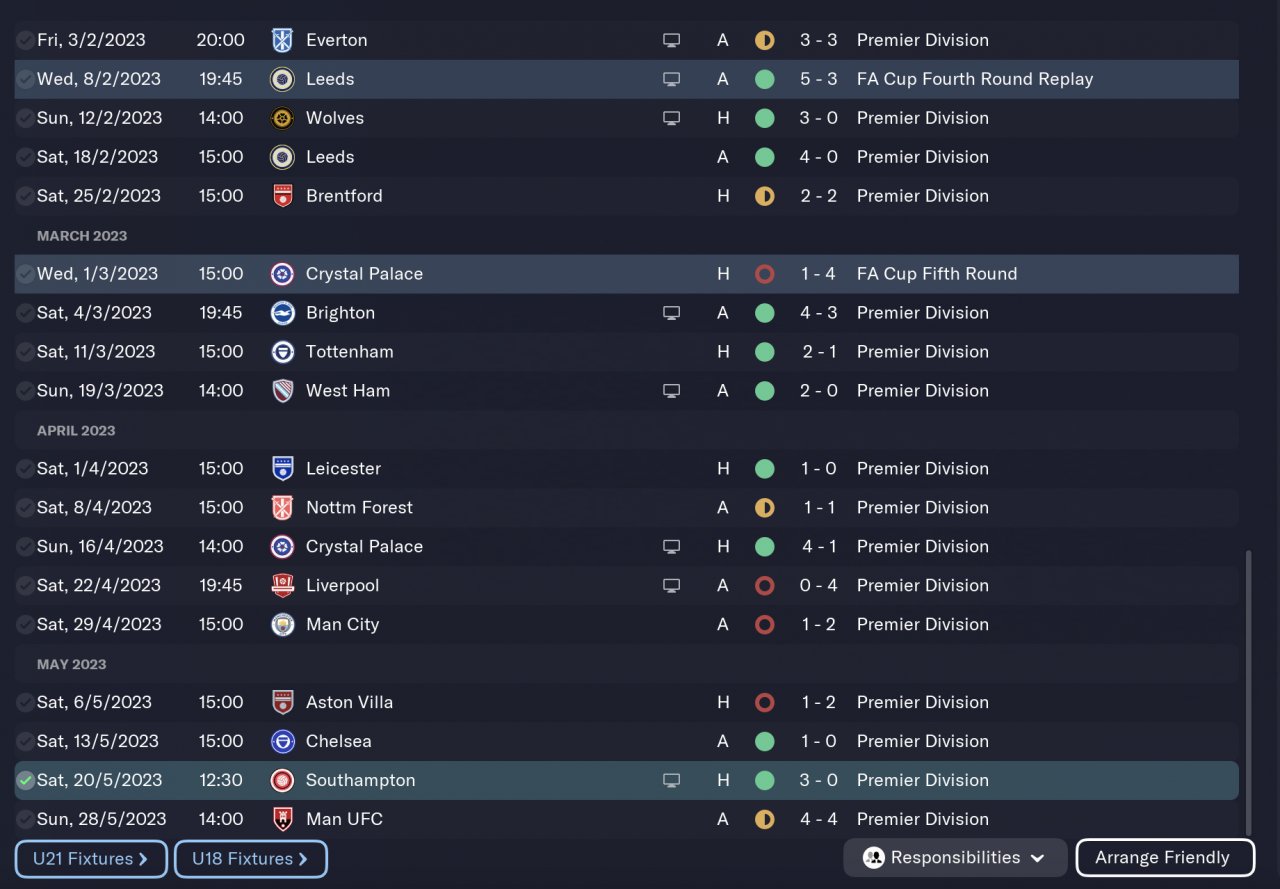Toggle the checkmark for Southampton fixture
Image resolution: width=1280 pixels, height=889 pixels.
click(25, 781)
